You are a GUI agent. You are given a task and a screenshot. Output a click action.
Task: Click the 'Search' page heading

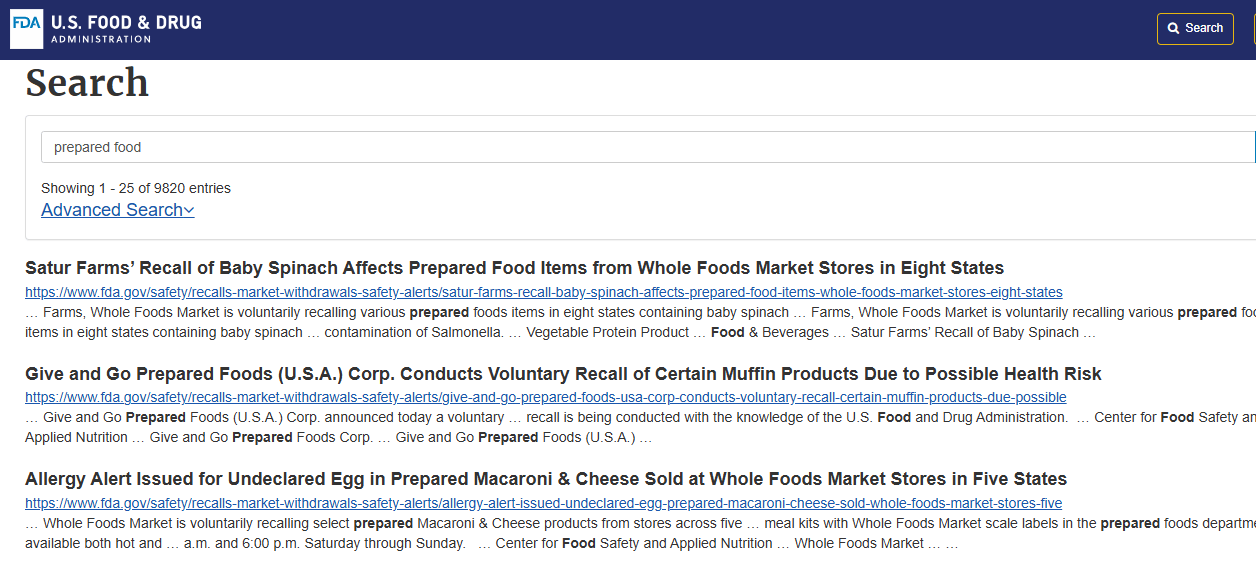click(x=87, y=83)
